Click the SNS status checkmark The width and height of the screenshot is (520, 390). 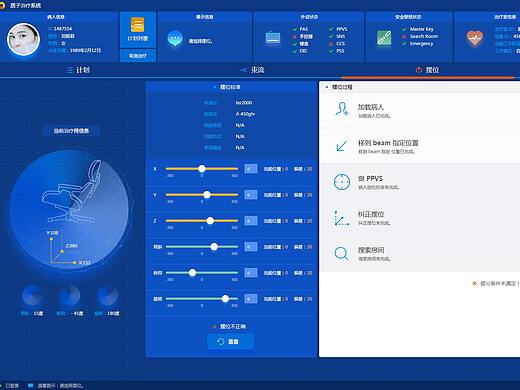pyautogui.click(x=331, y=37)
